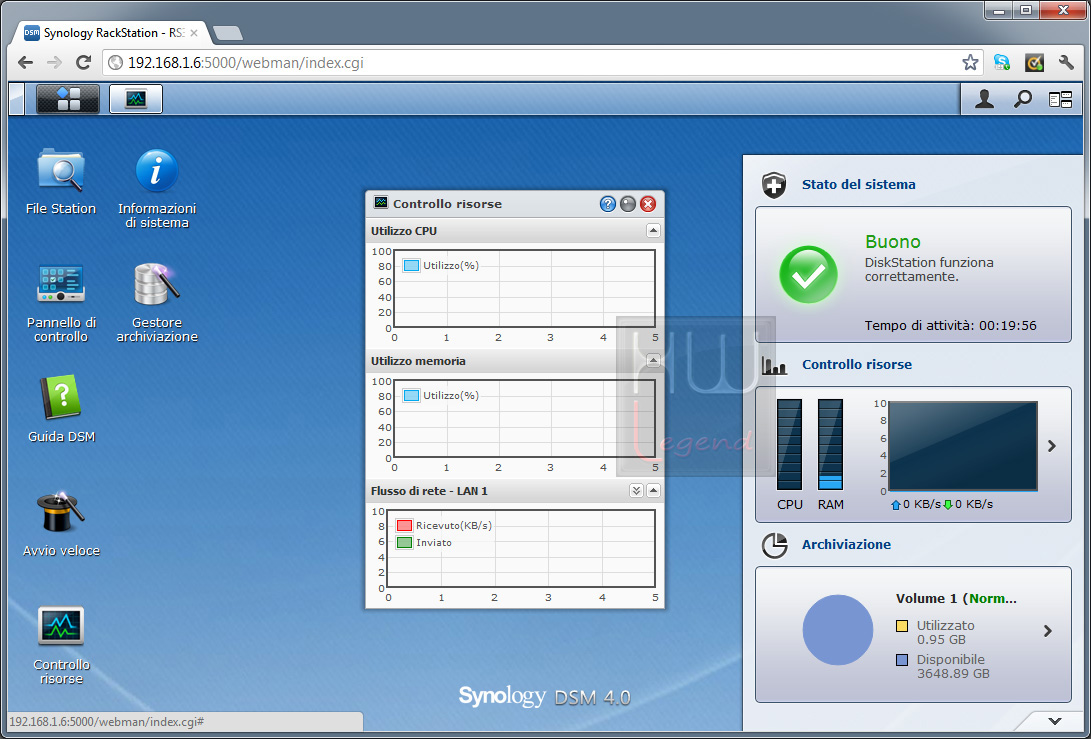Open the DSM search icon
The width and height of the screenshot is (1091, 739).
click(1022, 99)
